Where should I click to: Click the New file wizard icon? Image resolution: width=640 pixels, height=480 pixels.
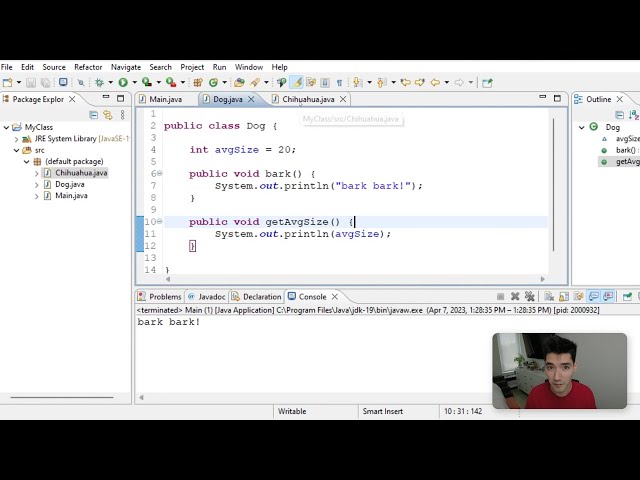click(7, 82)
